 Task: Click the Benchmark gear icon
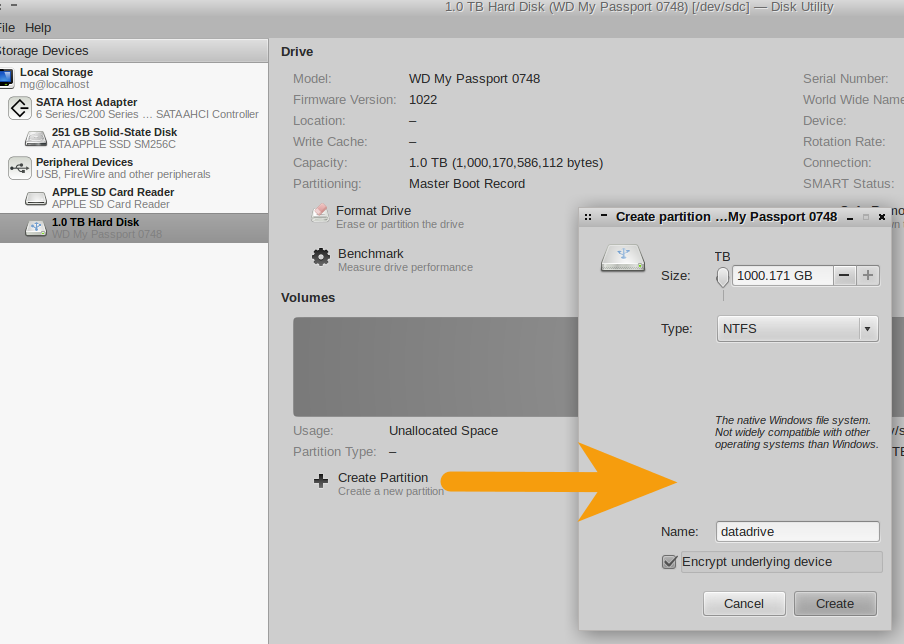click(x=320, y=257)
